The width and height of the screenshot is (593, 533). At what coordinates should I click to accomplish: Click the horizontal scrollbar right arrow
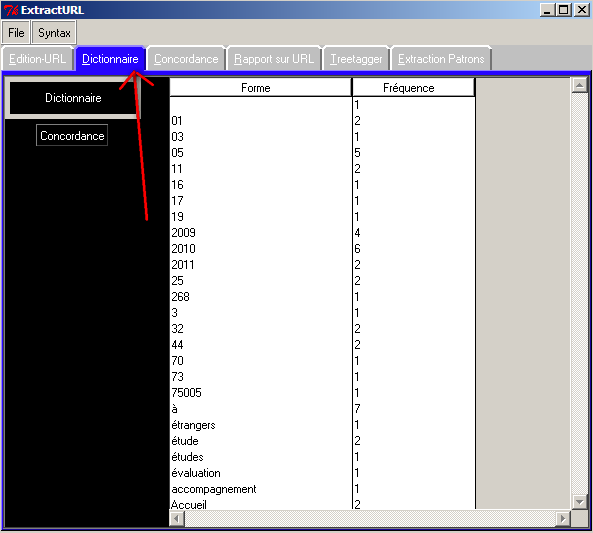(563, 518)
